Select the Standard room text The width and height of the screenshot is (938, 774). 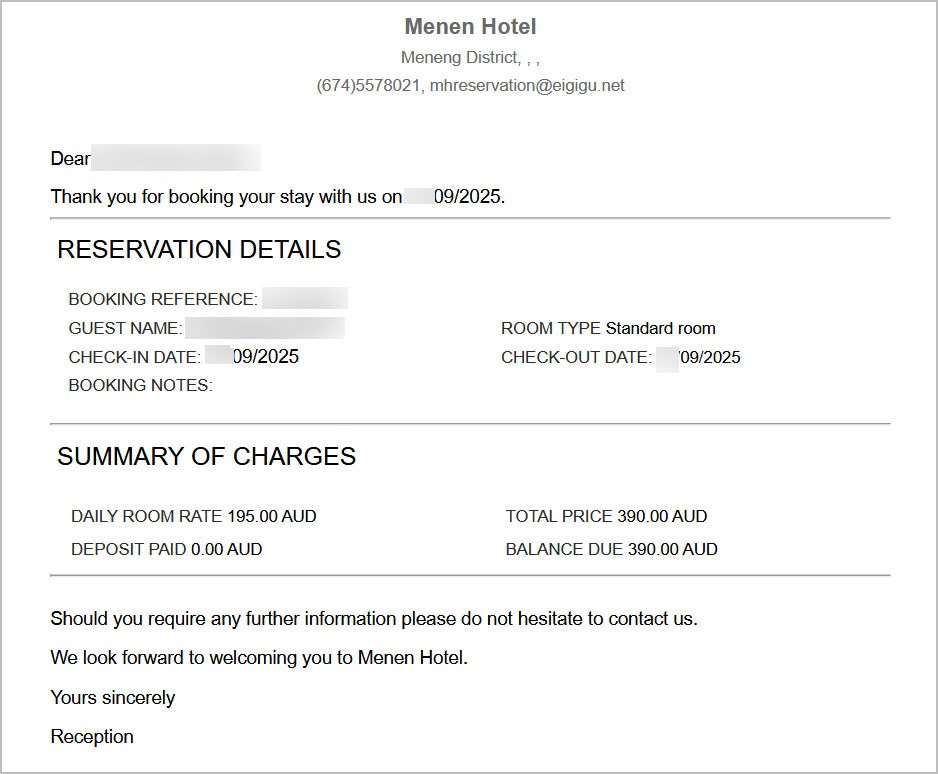pos(661,328)
